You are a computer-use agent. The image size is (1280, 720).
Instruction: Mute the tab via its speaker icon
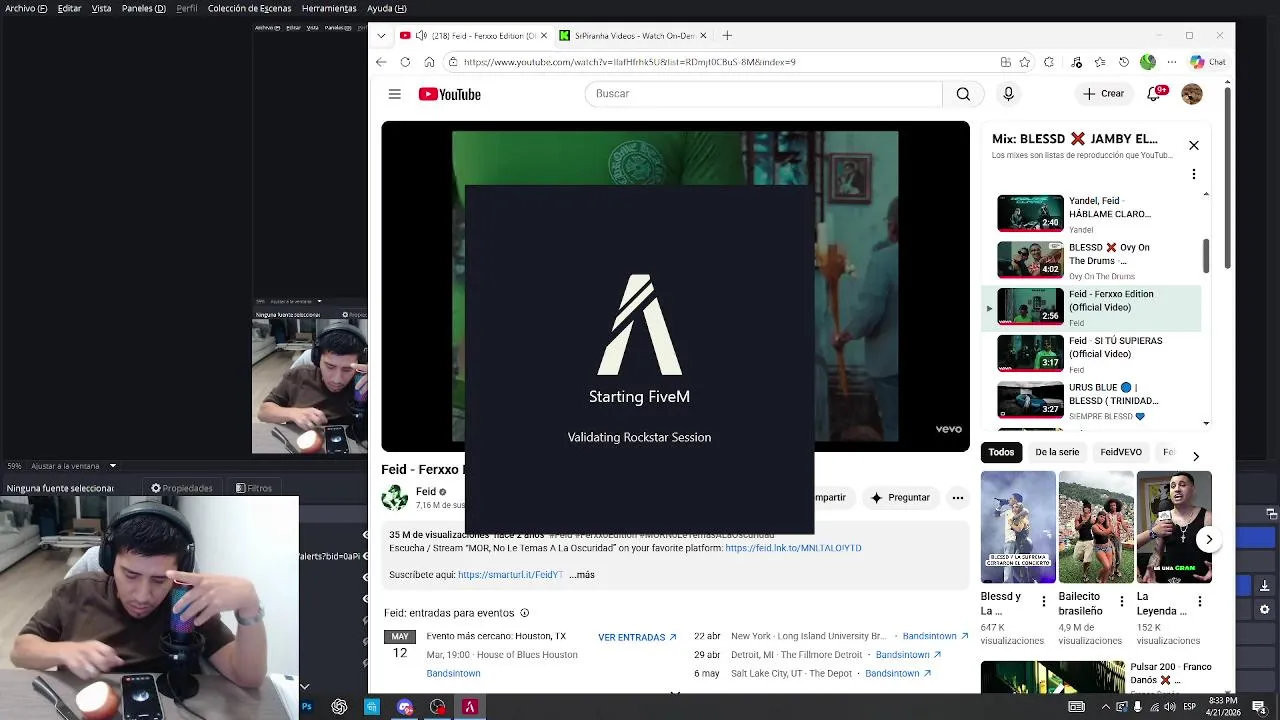421,36
